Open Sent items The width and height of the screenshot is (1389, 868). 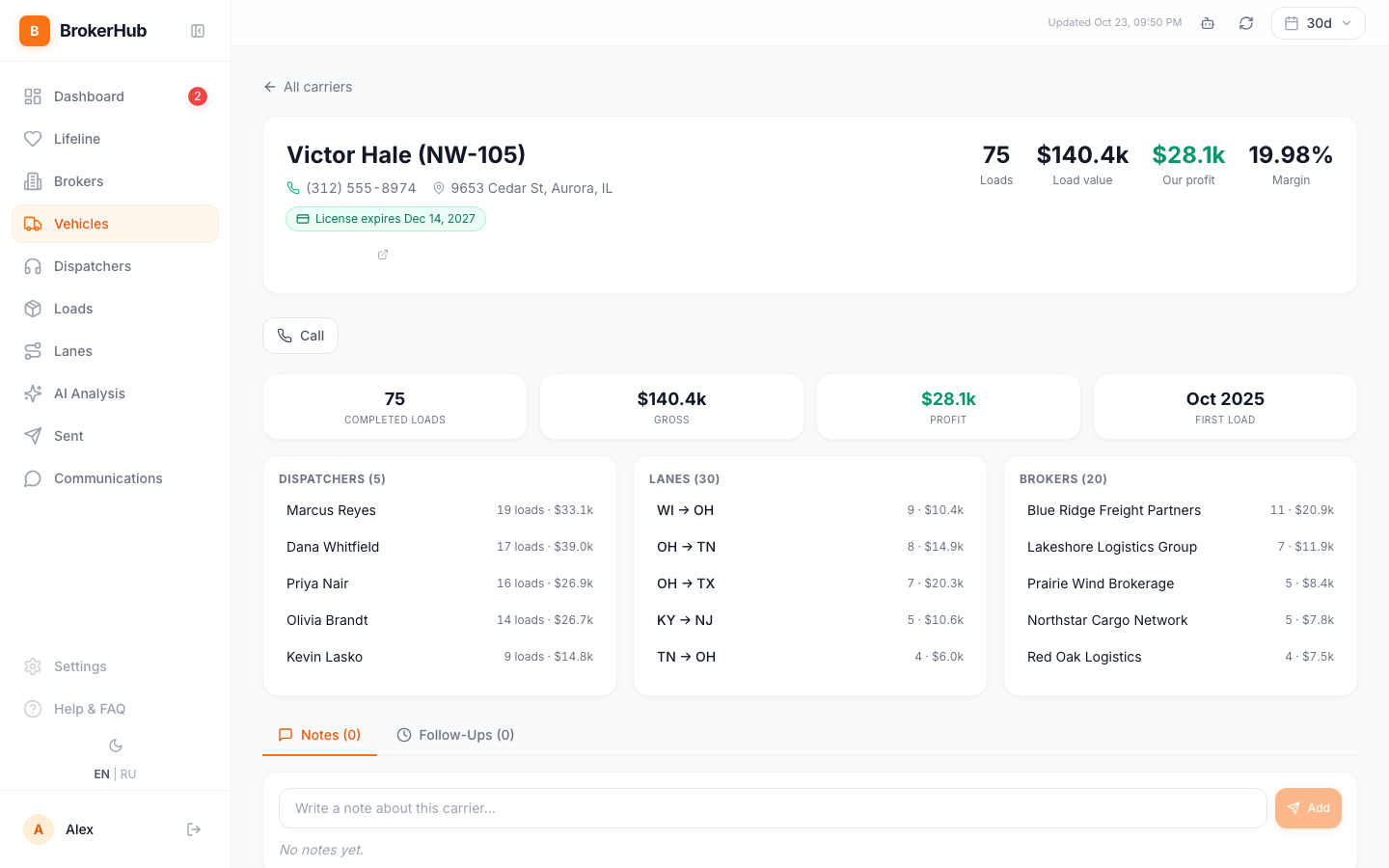click(116, 436)
